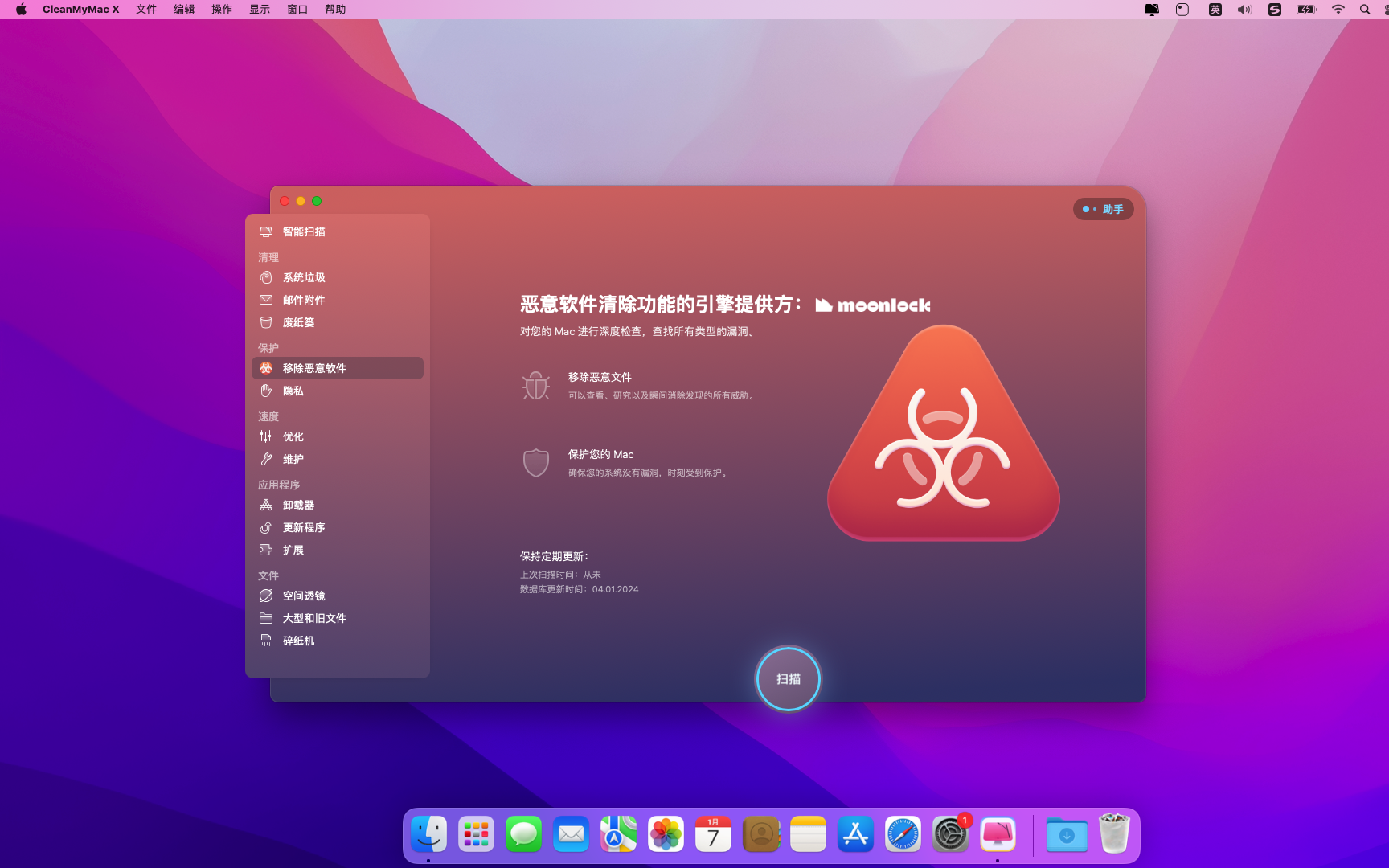The width and height of the screenshot is (1389, 868).
Task: Select Optimization (优化) in sidebar
Action: [x=293, y=436]
